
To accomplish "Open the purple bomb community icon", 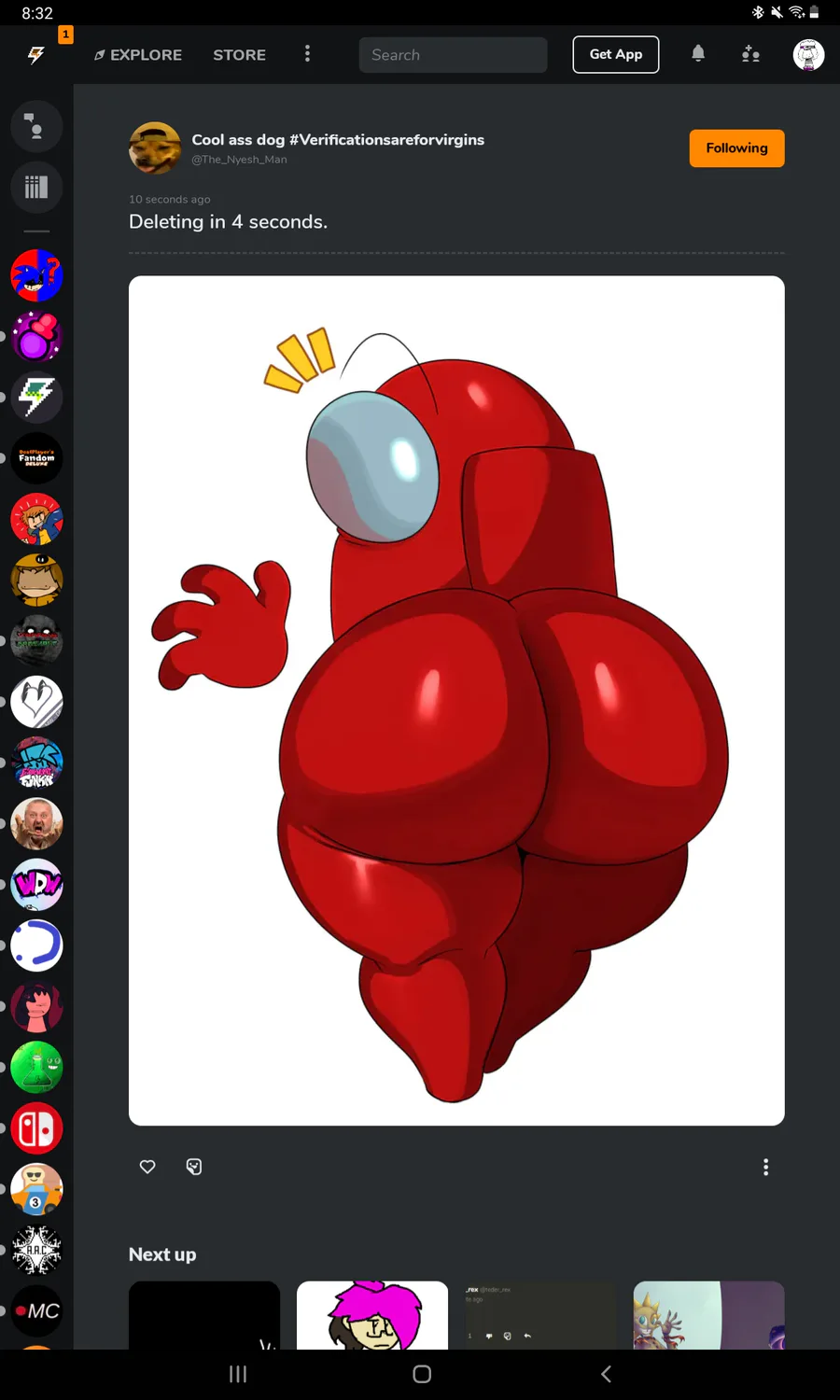I will [x=36, y=336].
